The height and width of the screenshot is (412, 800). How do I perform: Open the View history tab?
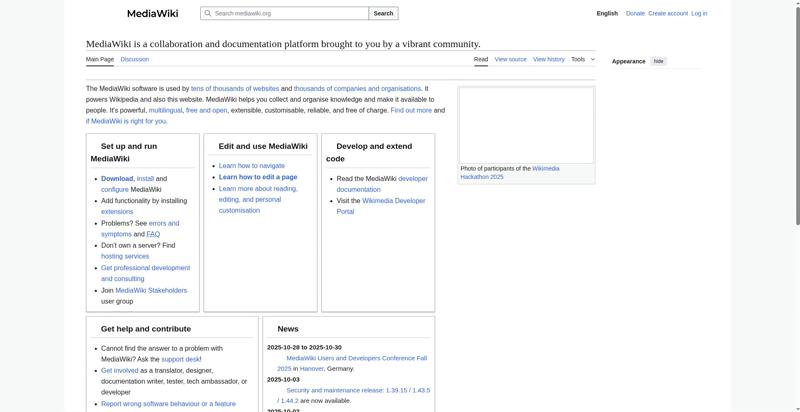pyautogui.click(x=548, y=59)
